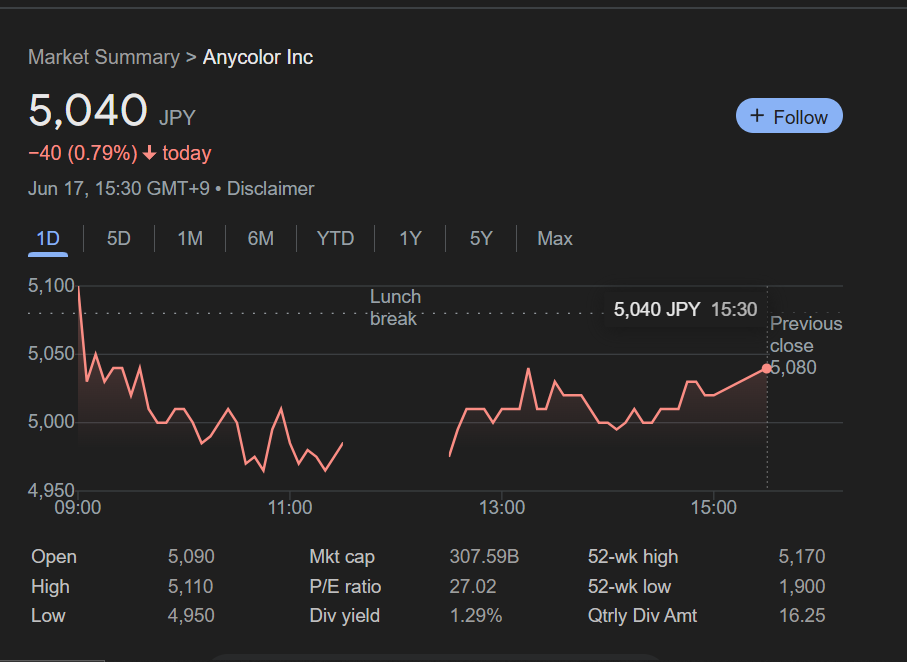This screenshot has width=907, height=662.
Task: Show the 5Y chart range
Action: point(481,238)
